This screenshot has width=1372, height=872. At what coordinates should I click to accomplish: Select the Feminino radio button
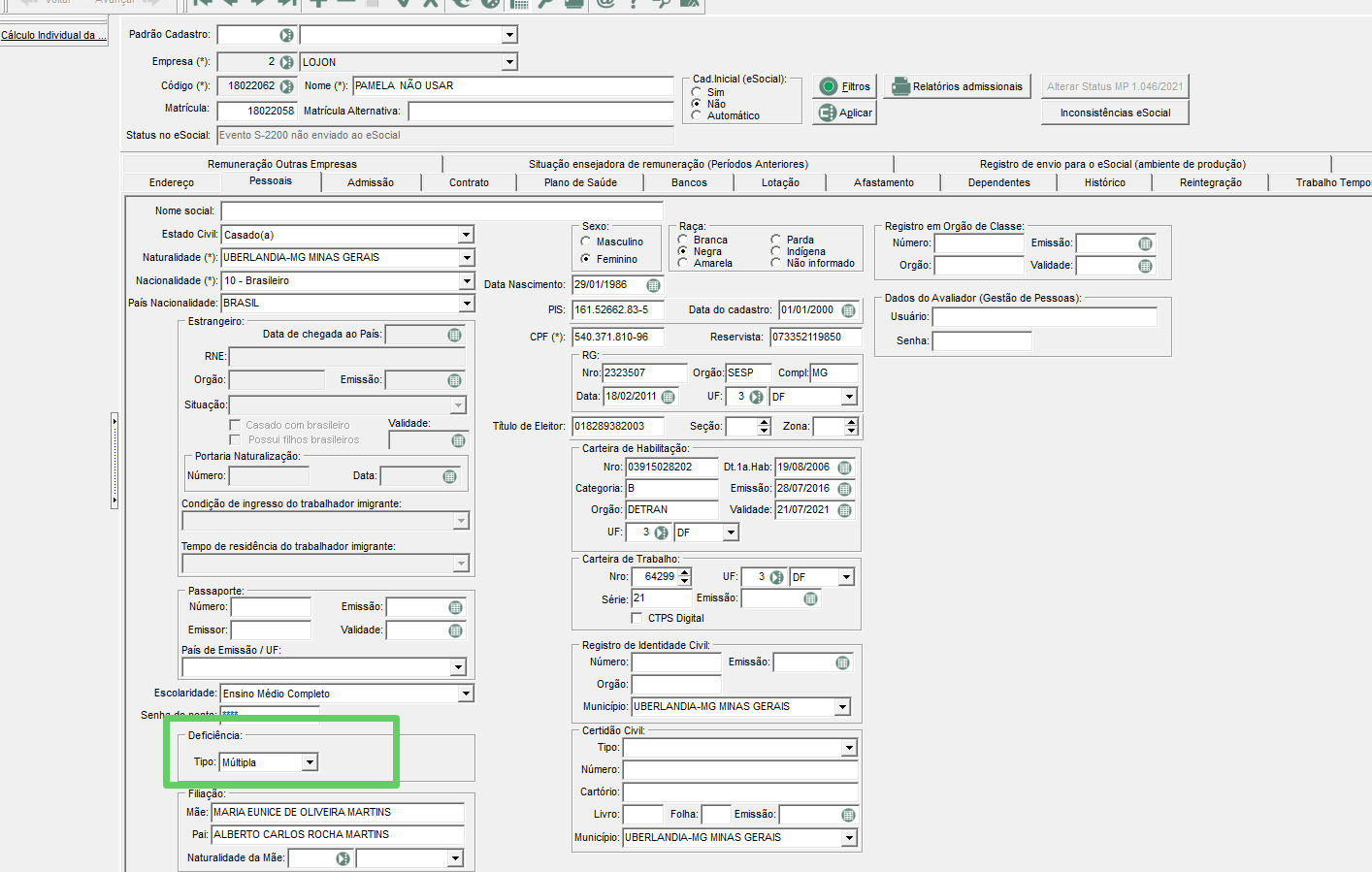point(586,259)
